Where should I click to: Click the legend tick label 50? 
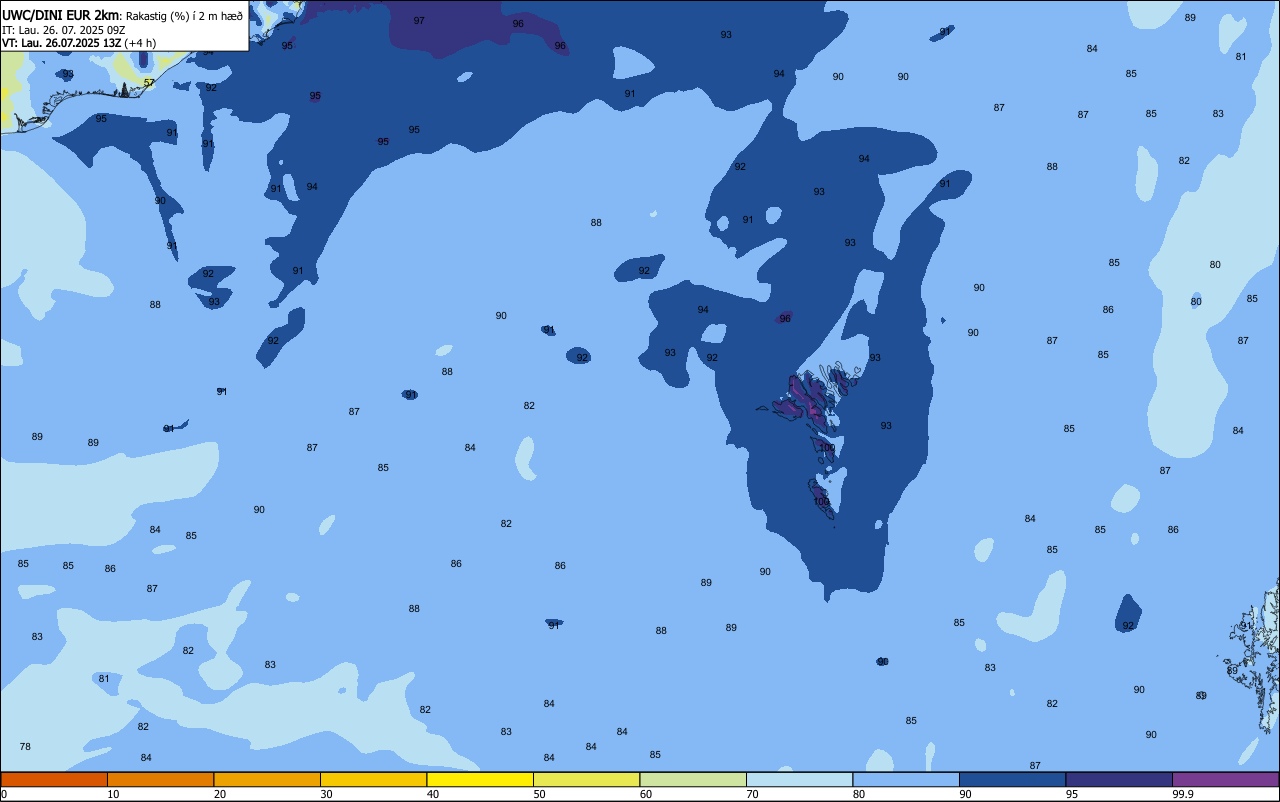click(x=540, y=794)
